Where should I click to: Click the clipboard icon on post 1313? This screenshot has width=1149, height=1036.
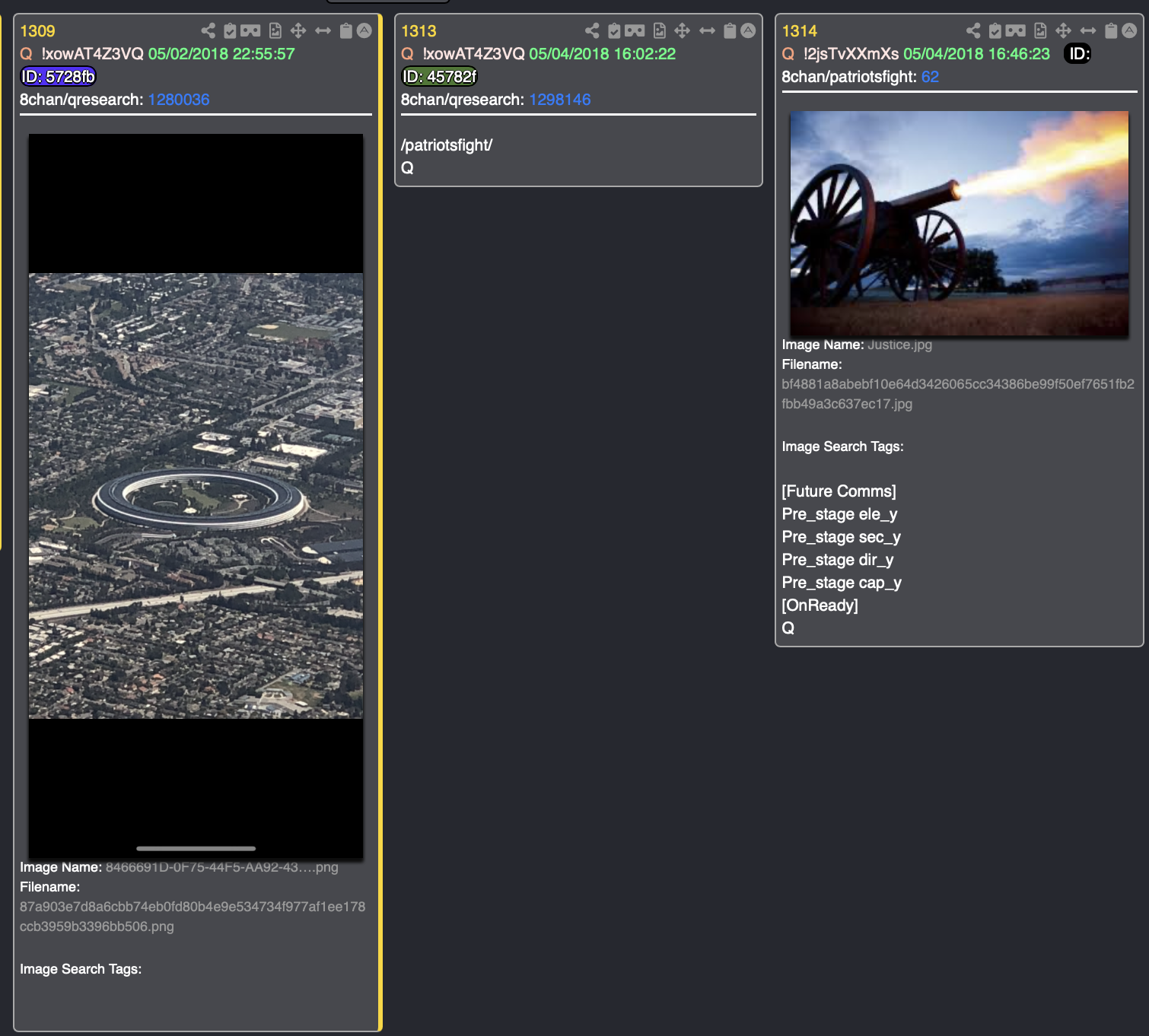coord(730,30)
